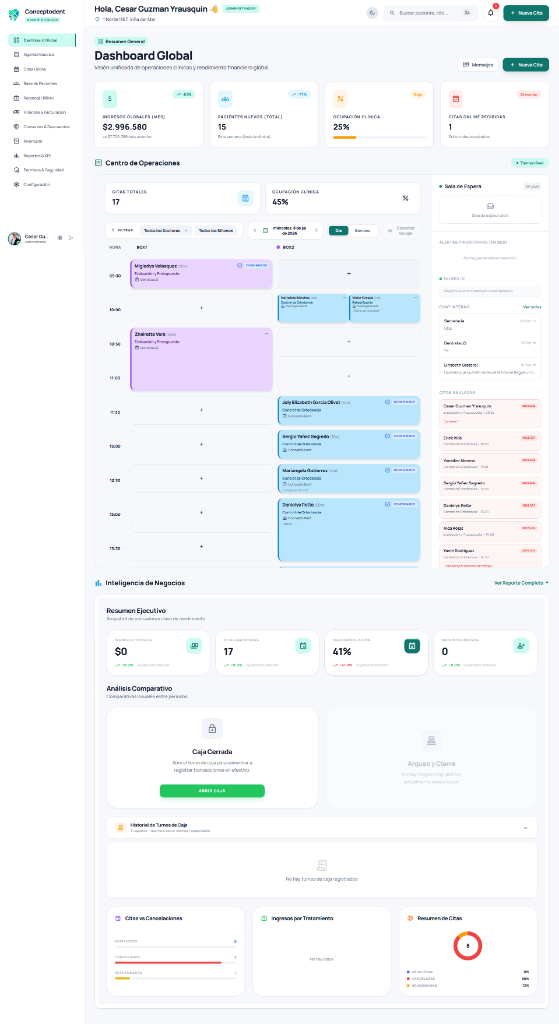Go to previous day with left chevron

(255, 231)
